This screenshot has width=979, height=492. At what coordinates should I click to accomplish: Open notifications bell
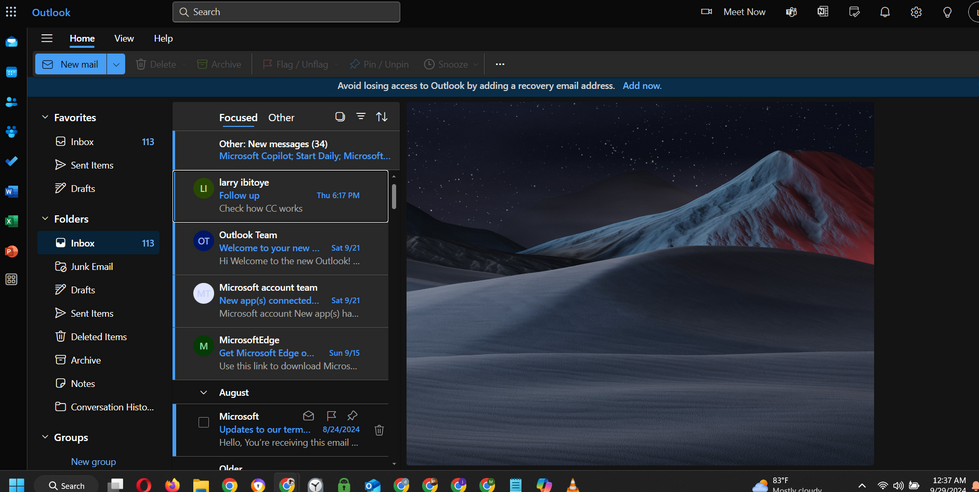[x=885, y=12]
